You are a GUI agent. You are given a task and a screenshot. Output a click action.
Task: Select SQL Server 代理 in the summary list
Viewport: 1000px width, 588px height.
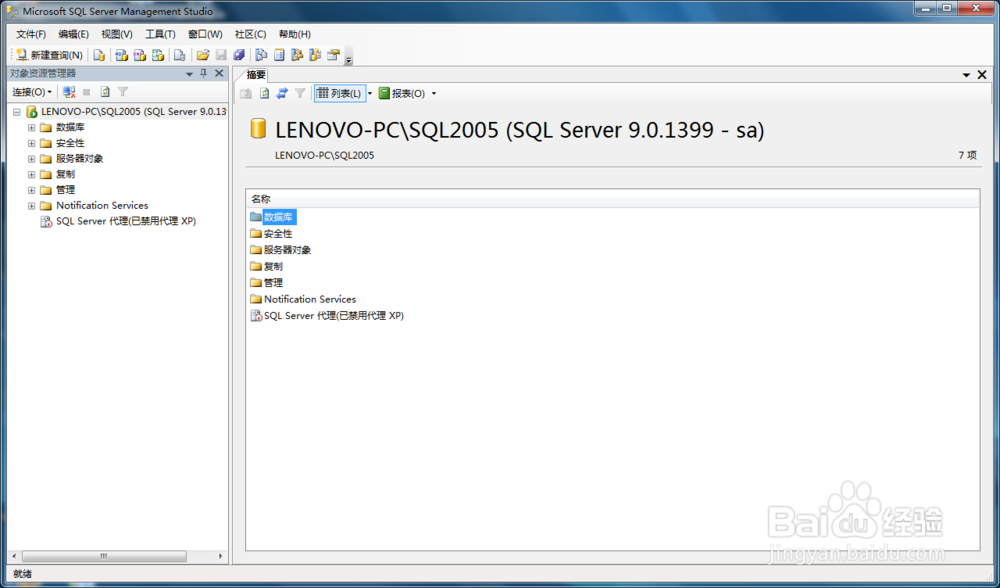(x=327, y=316)
